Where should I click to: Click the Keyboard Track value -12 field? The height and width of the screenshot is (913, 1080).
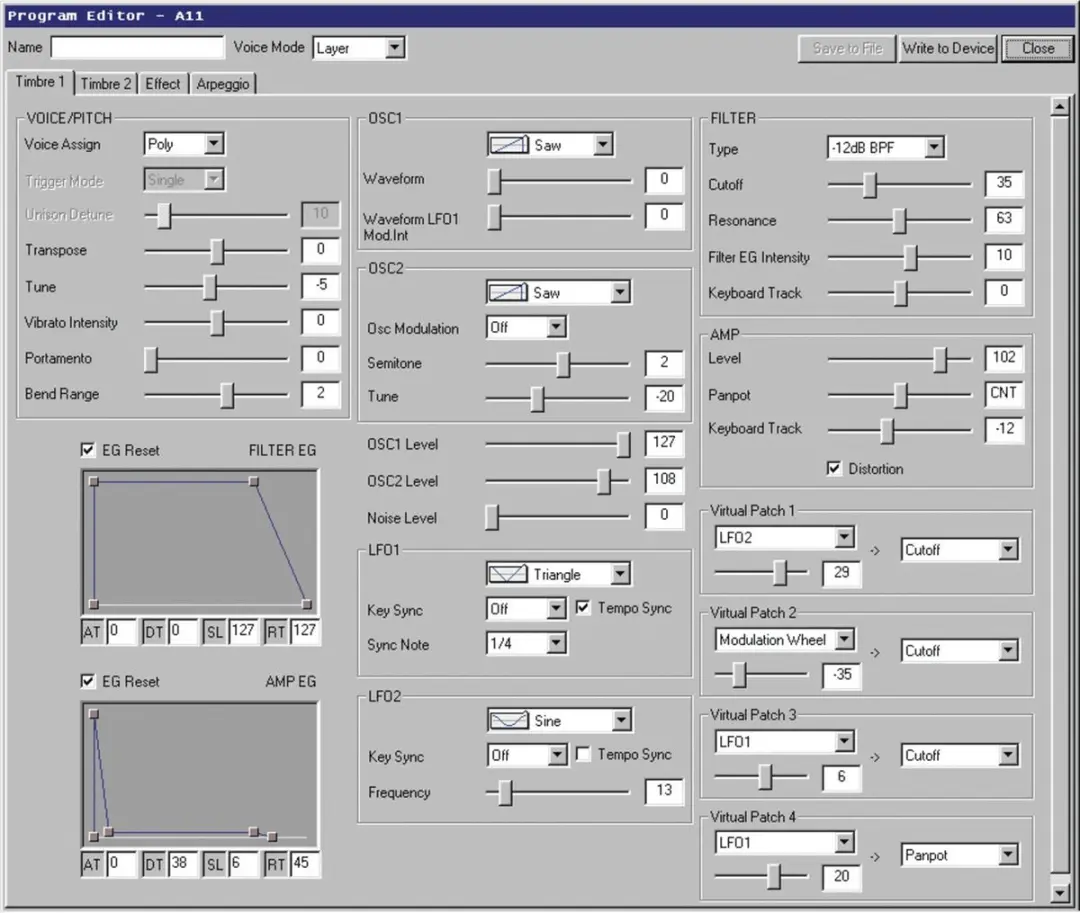point(1004,429)
